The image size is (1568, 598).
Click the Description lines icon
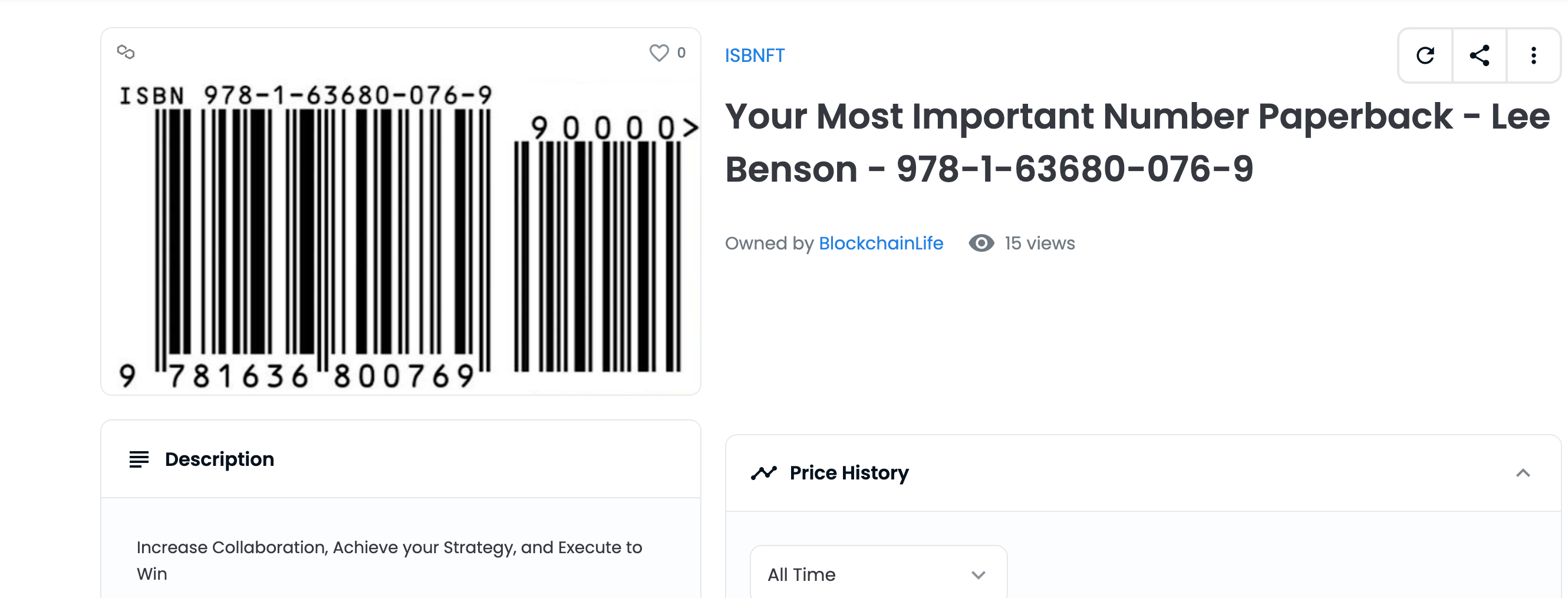[139, 459]
